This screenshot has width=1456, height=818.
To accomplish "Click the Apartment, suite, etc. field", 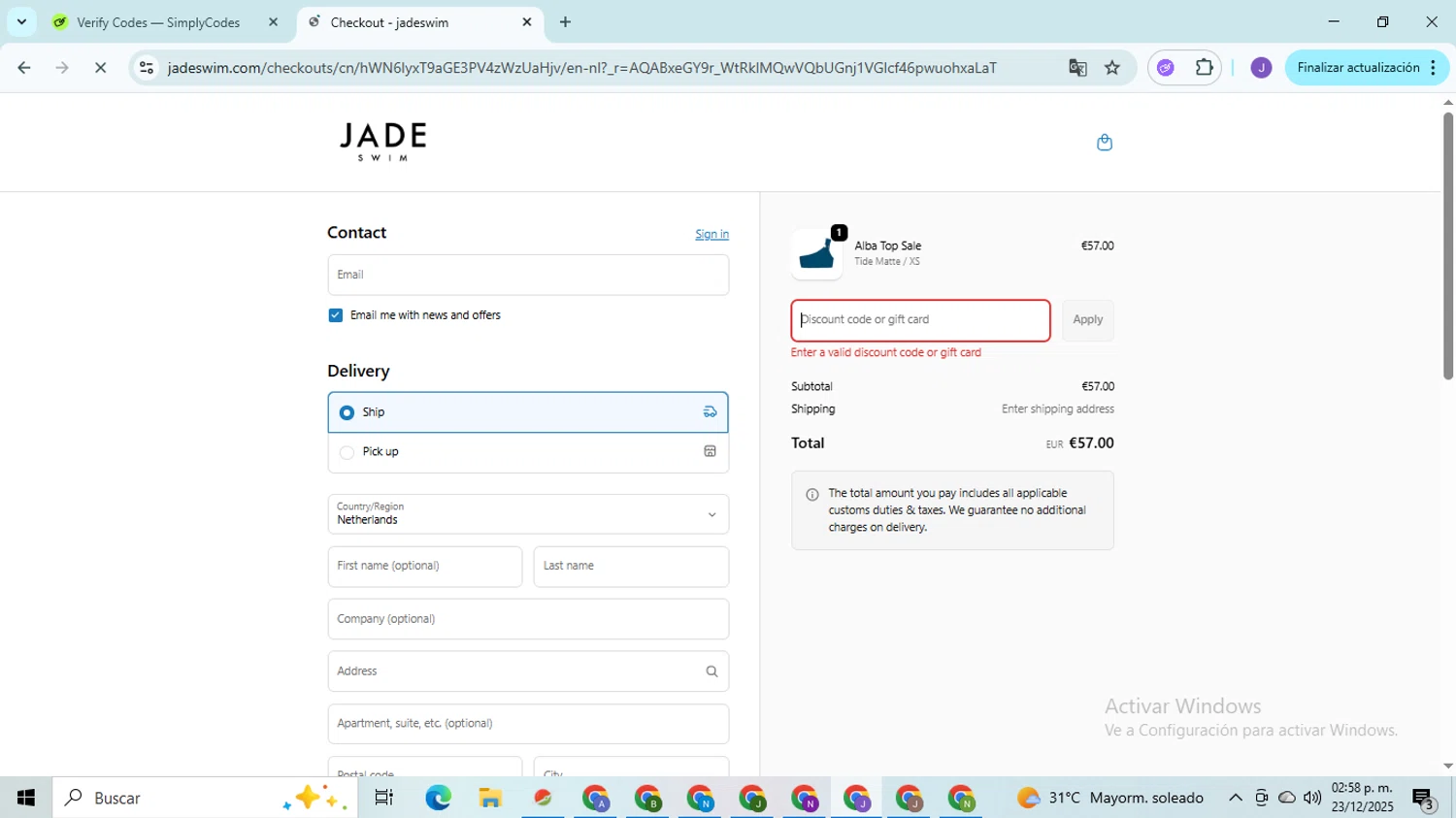I will [x=528, y=724].
